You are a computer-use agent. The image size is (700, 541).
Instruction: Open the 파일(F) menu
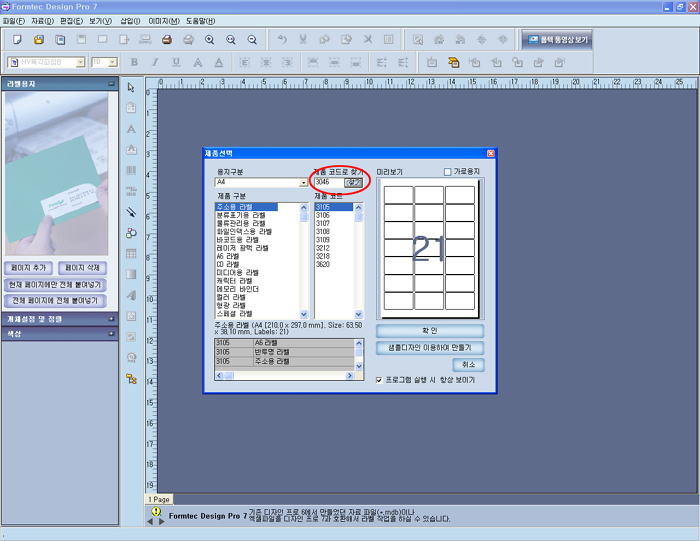point(13,21)
